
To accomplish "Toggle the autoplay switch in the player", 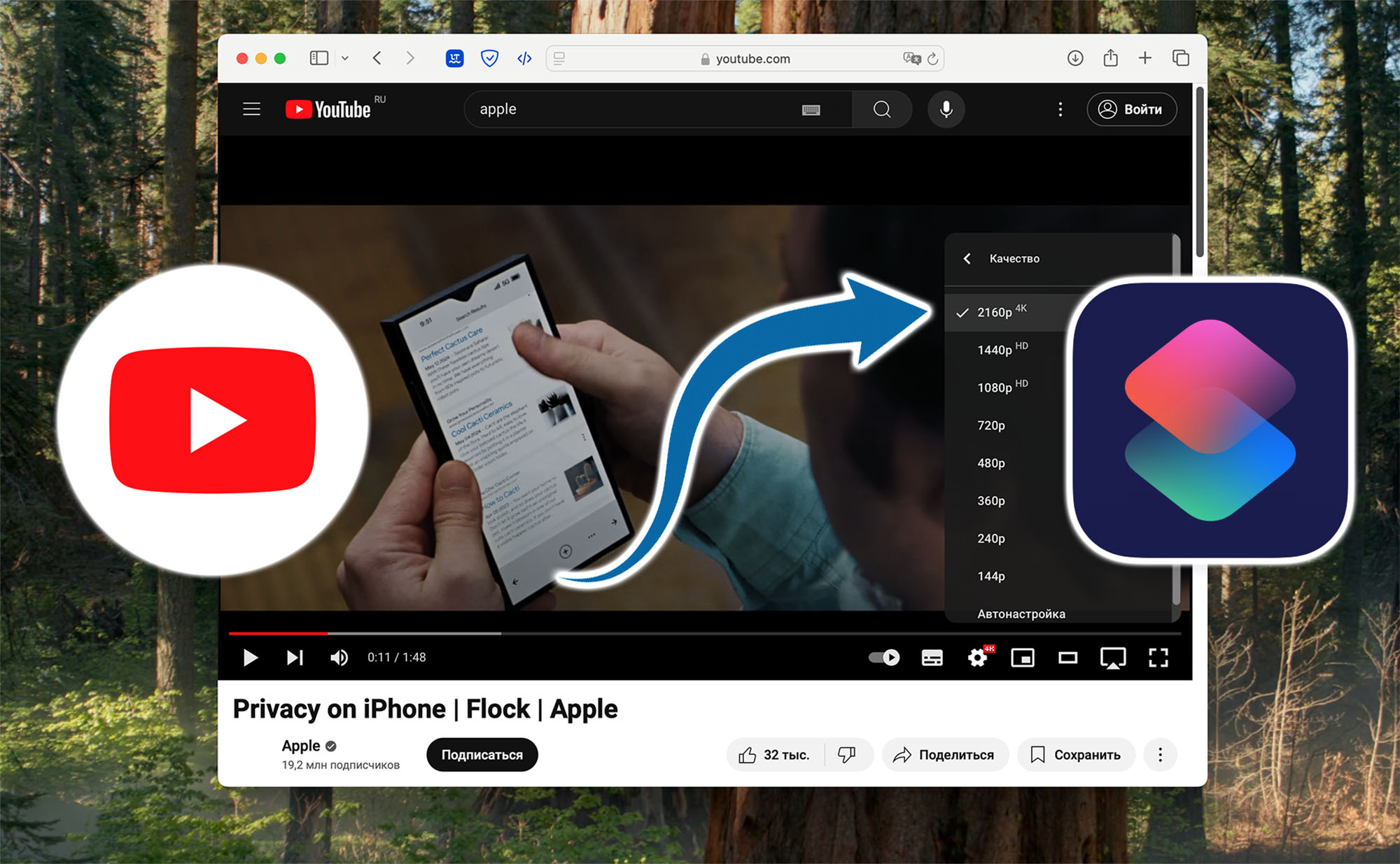I will [883, 658].
